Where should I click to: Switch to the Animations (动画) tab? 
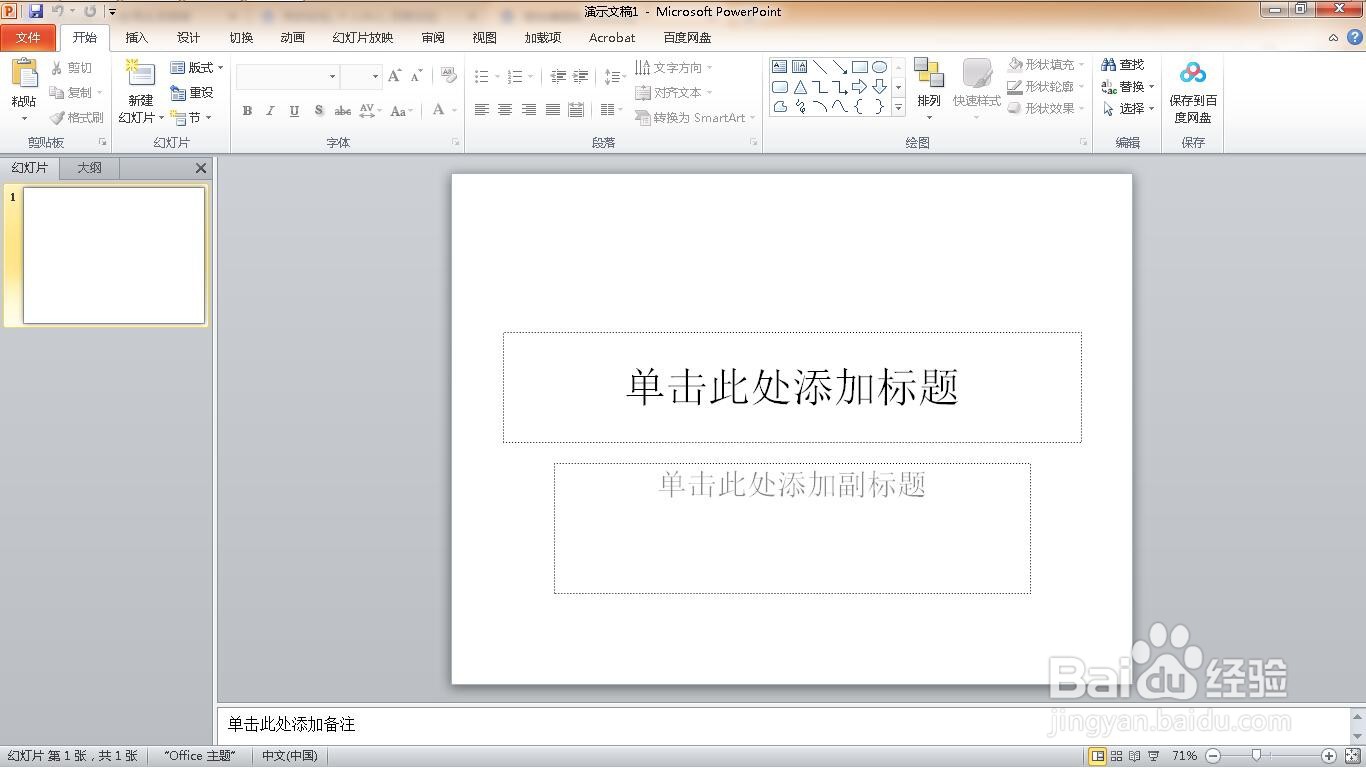click(x=292, y=38)
